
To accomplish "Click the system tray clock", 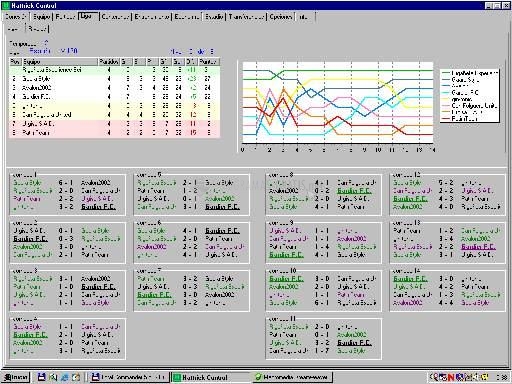I will click(x=502, y=377).
